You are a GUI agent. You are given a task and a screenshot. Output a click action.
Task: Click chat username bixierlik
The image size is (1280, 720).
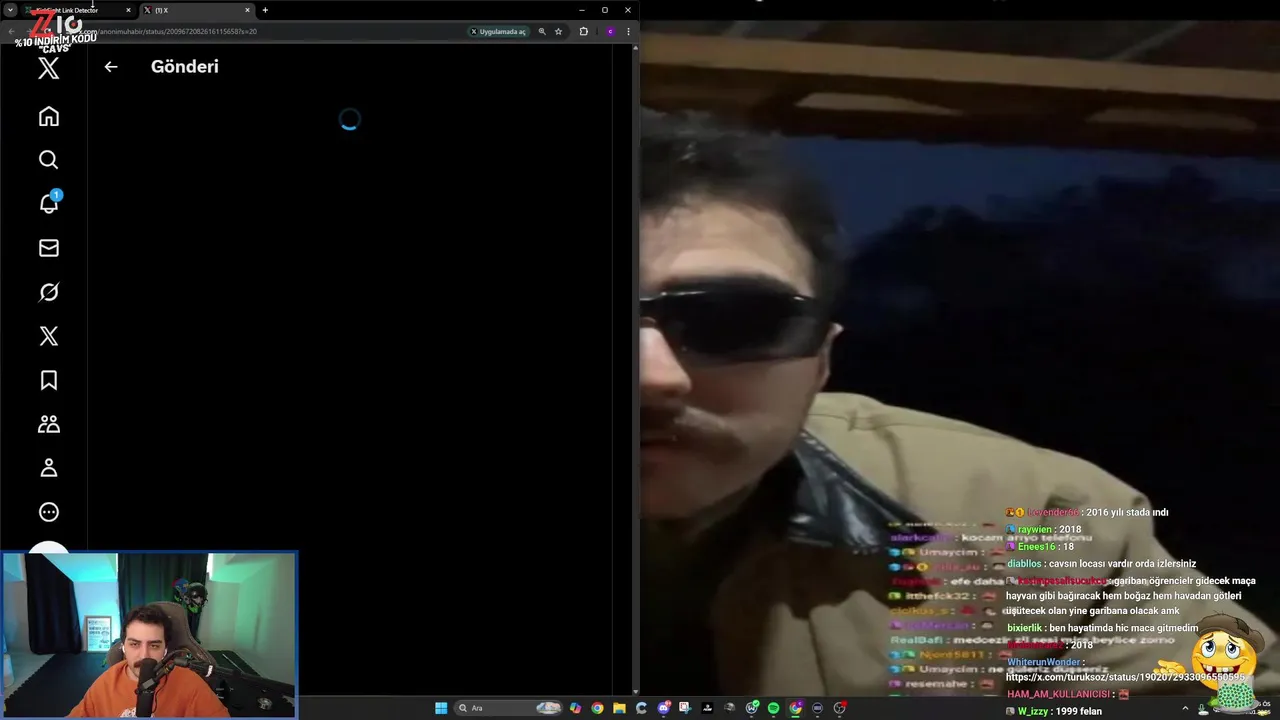(x=1025, y=628)
